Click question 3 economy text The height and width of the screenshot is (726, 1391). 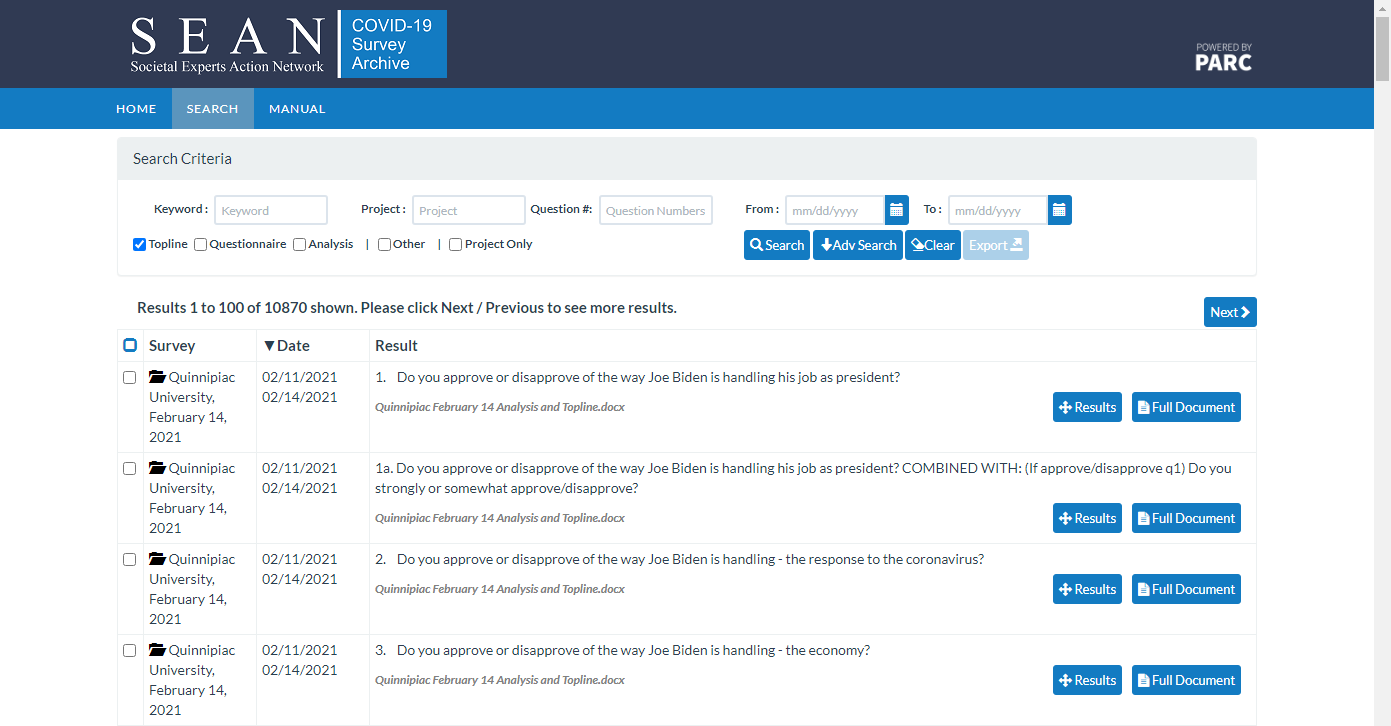[633, 650]
